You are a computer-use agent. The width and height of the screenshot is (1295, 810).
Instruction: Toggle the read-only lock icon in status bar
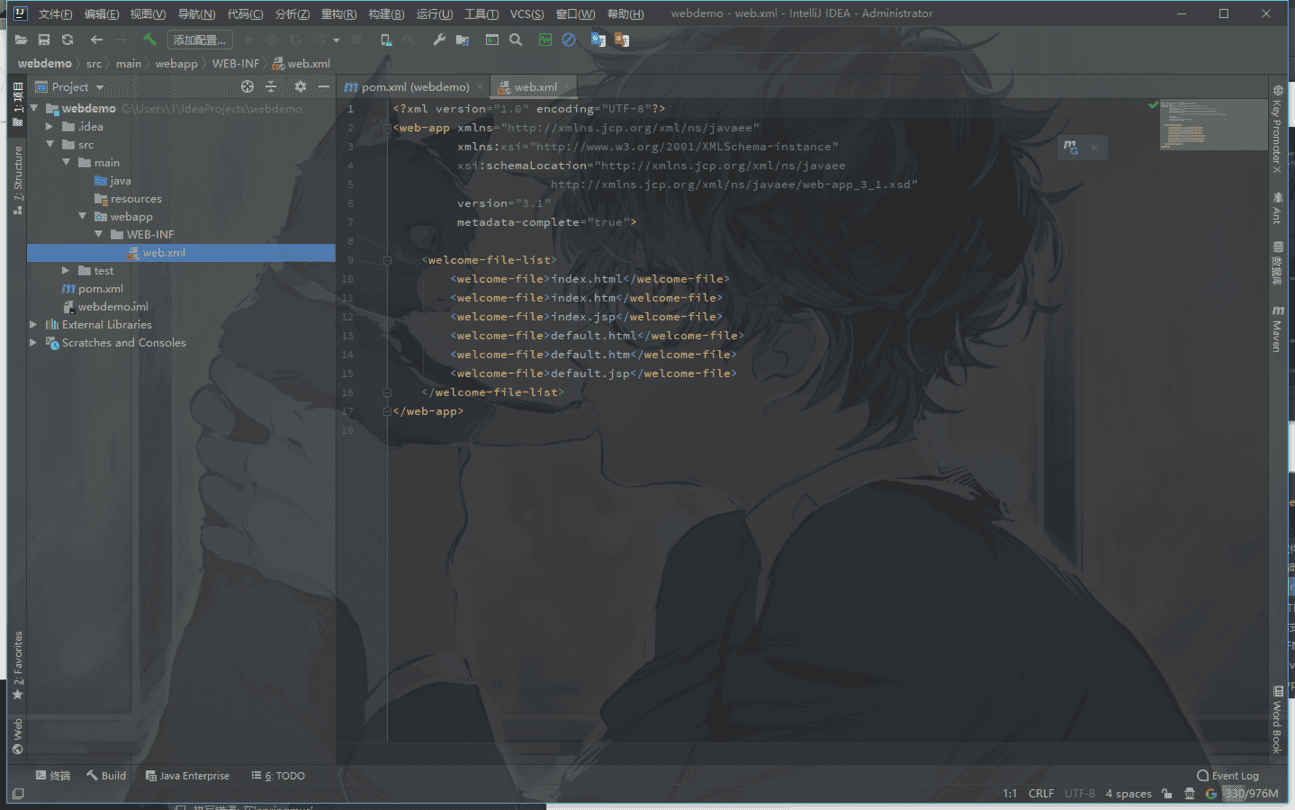coord(1168,794)
